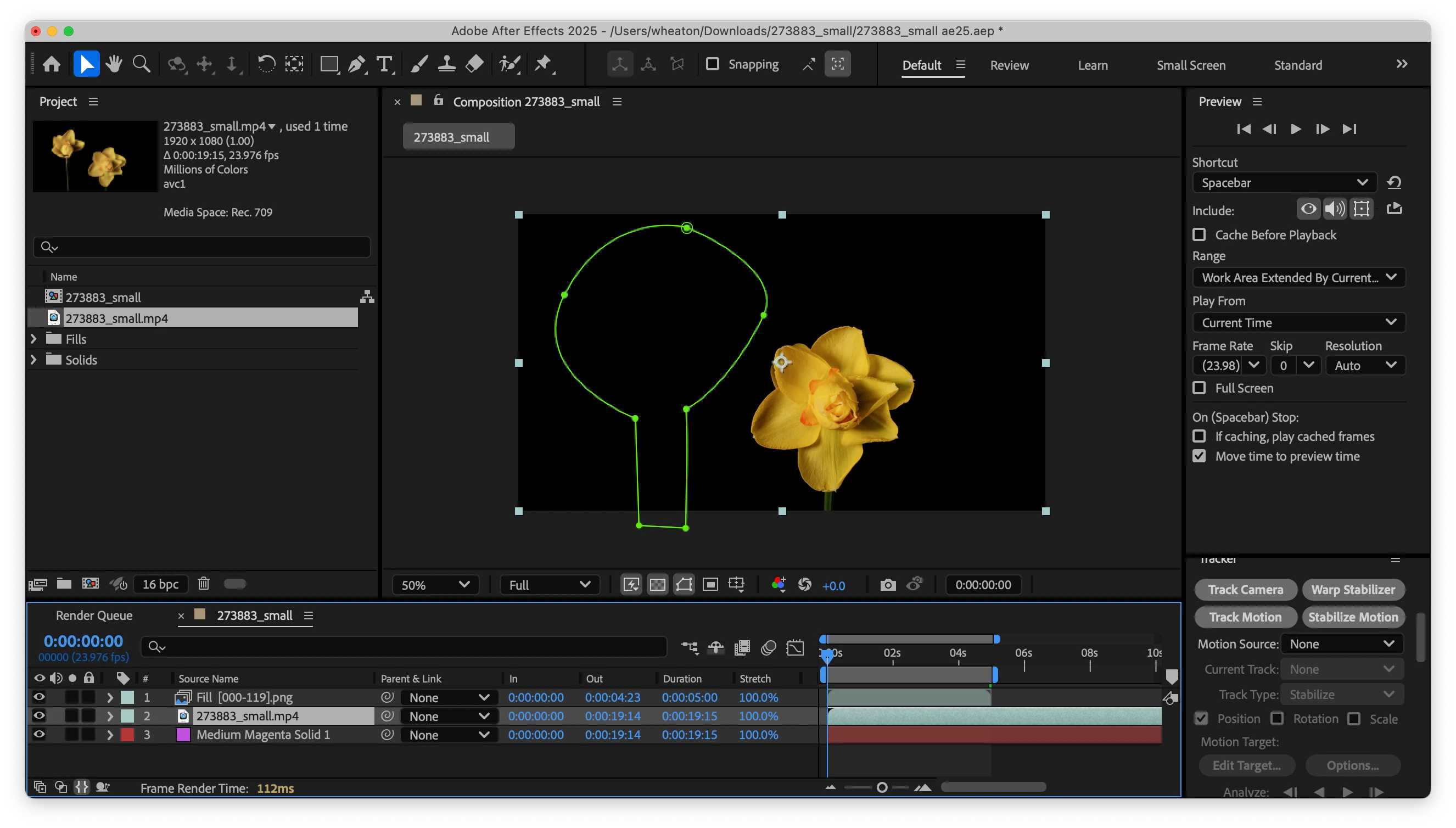Toggle the transparency grid icon
This screenshot has width=1456, height=828.
[657, 585]
